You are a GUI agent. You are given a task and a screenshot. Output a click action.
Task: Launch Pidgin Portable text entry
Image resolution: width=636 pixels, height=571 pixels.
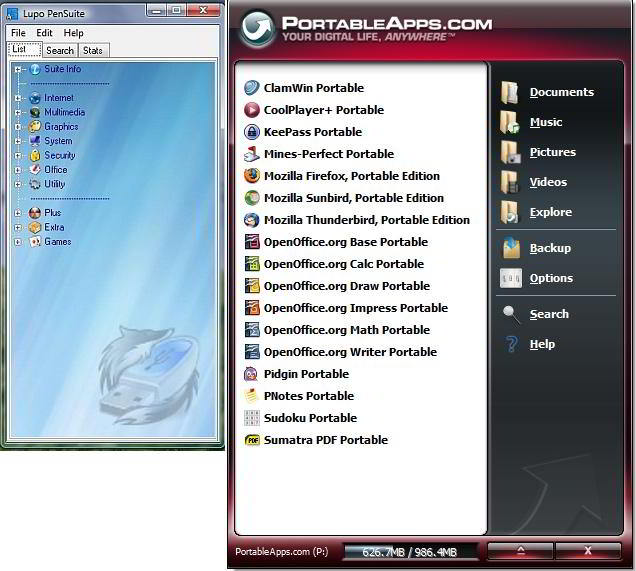[x=306, y=374]
